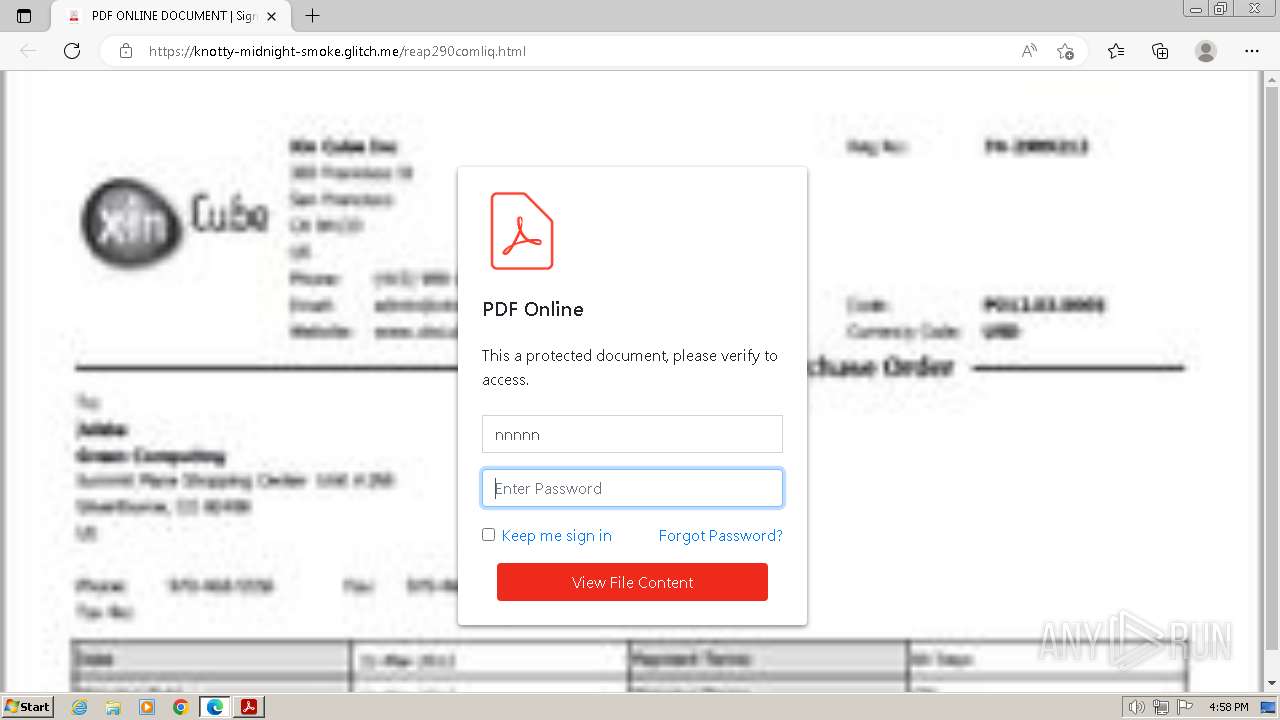The width and height of the screenshot is (1280, 720).
Task: Click the browser tab actions icon
Action: pos(24,16)
